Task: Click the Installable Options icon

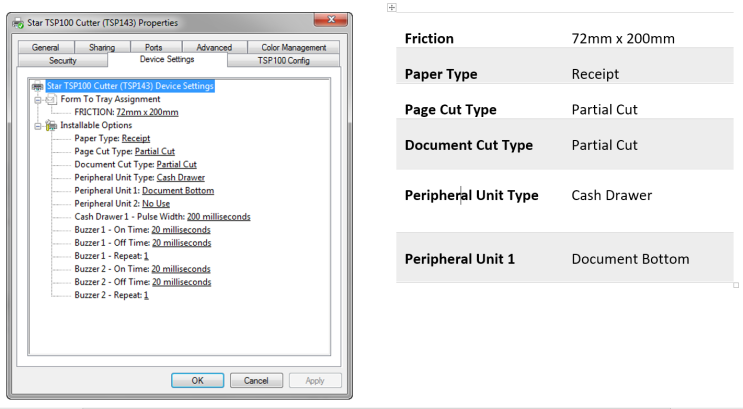Action: pos(52,126)
